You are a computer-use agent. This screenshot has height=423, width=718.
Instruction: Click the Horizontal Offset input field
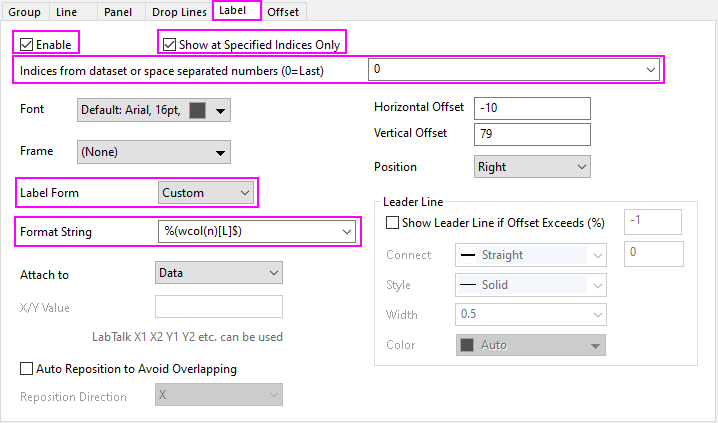tap(534, 107)
